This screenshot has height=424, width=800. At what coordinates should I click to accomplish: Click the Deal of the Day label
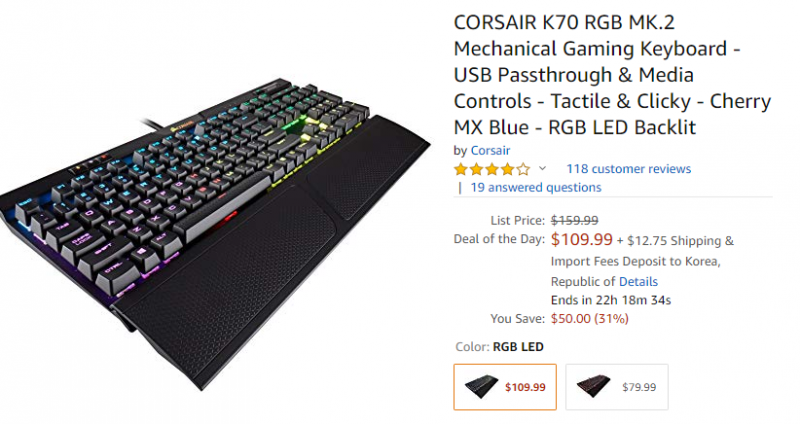497,240
